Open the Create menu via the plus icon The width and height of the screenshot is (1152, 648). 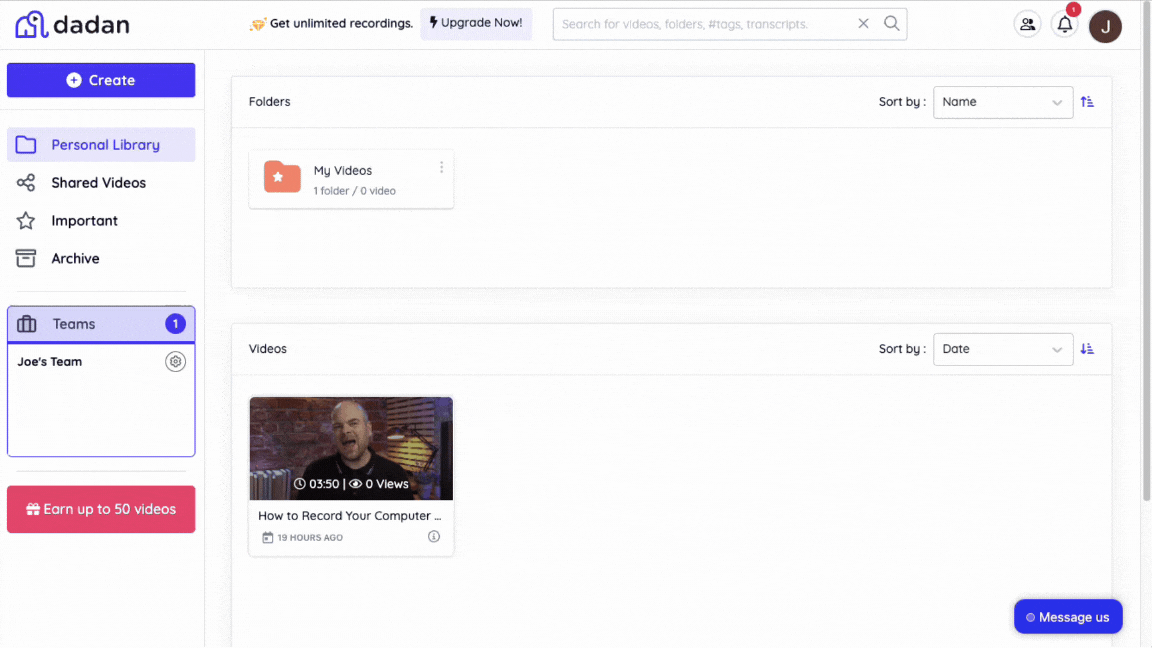point(74,80)
